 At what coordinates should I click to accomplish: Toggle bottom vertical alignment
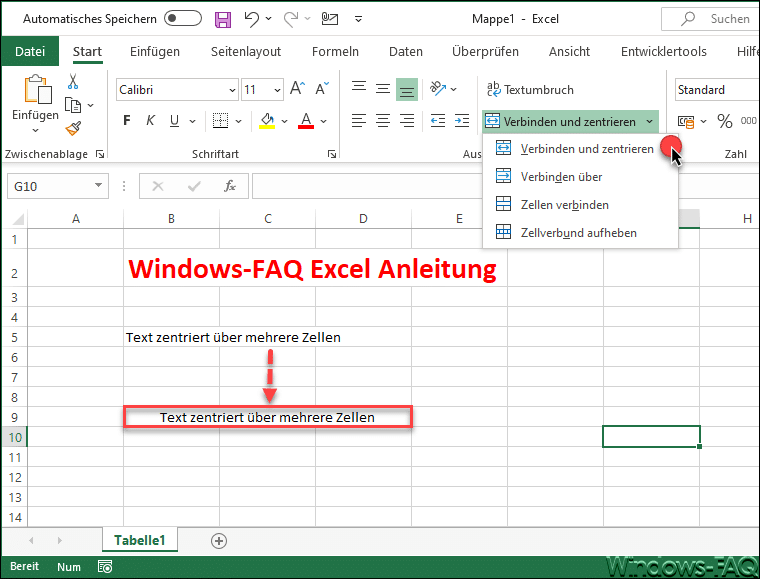coord(407,90)
